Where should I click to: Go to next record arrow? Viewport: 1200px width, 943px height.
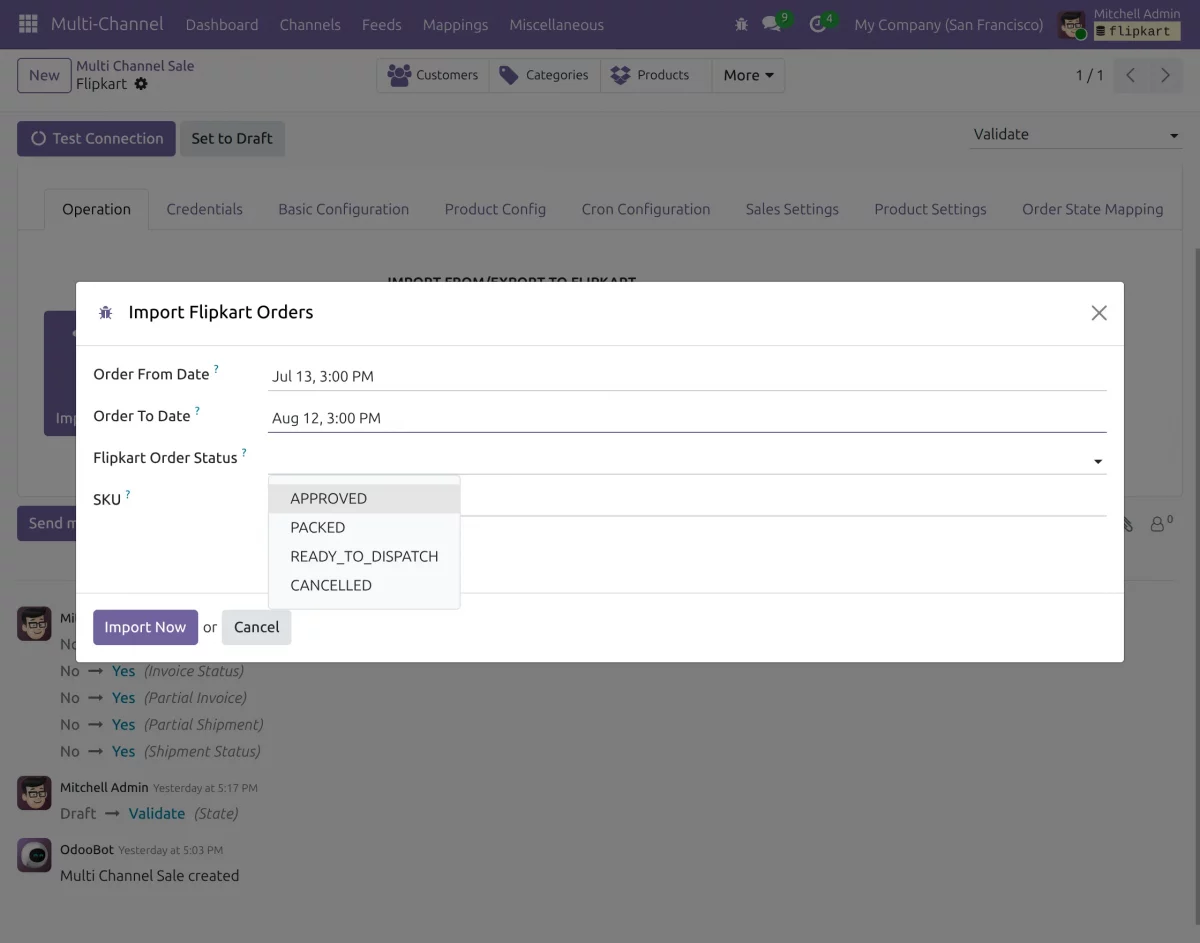point(1165,75)
